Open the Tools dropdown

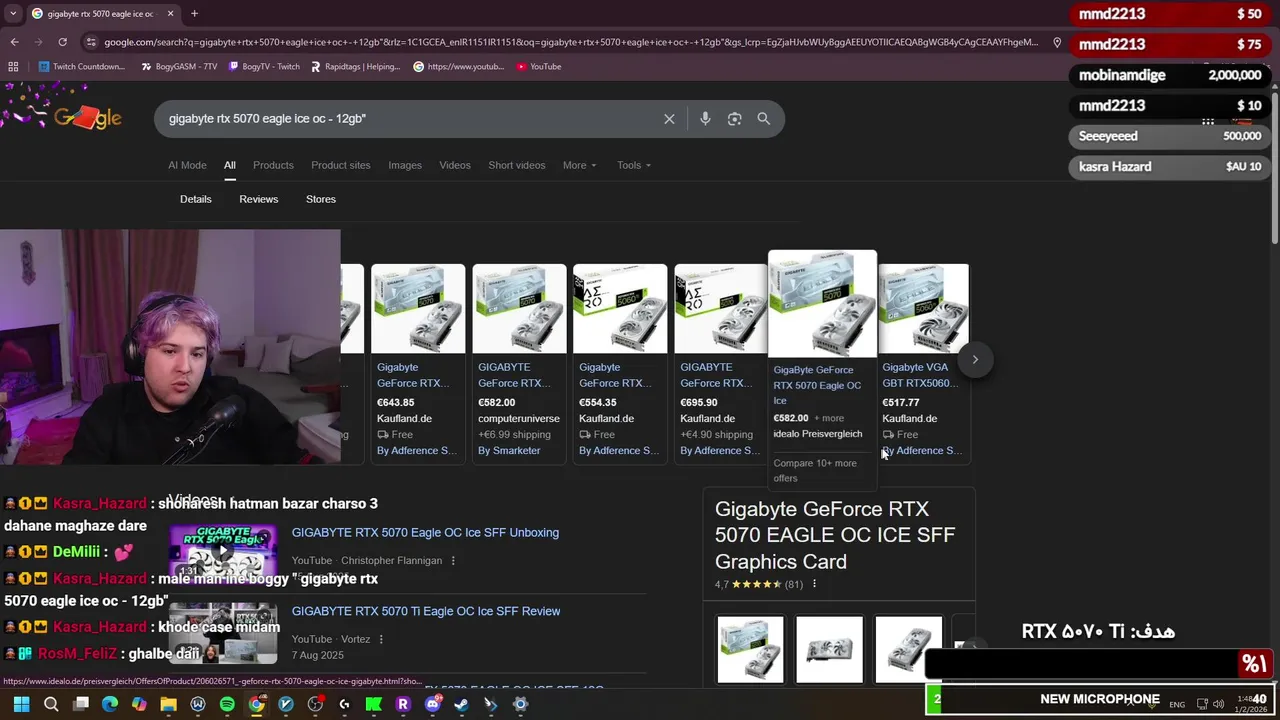click(634, 165)
